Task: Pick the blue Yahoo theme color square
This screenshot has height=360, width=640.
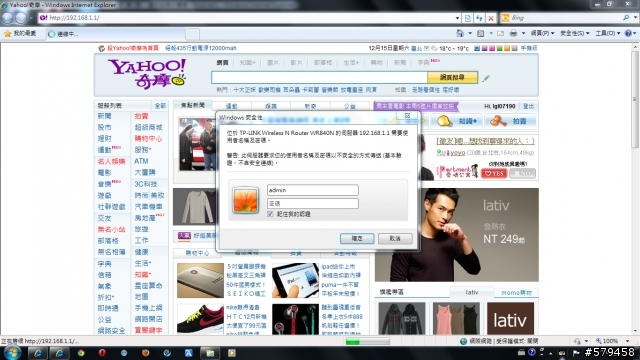Action: click(477, 48)
